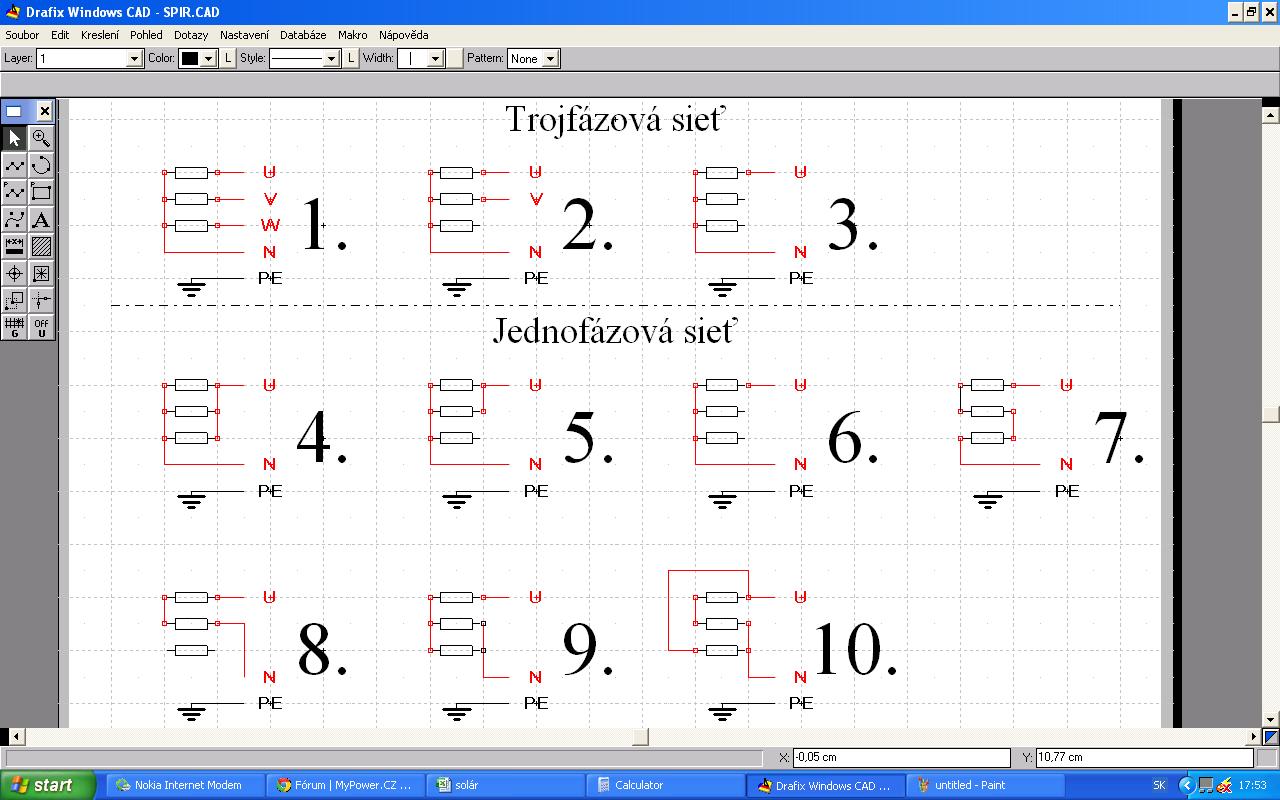
Task: Open the Pattern dropdown
Action: click(550, 59)
